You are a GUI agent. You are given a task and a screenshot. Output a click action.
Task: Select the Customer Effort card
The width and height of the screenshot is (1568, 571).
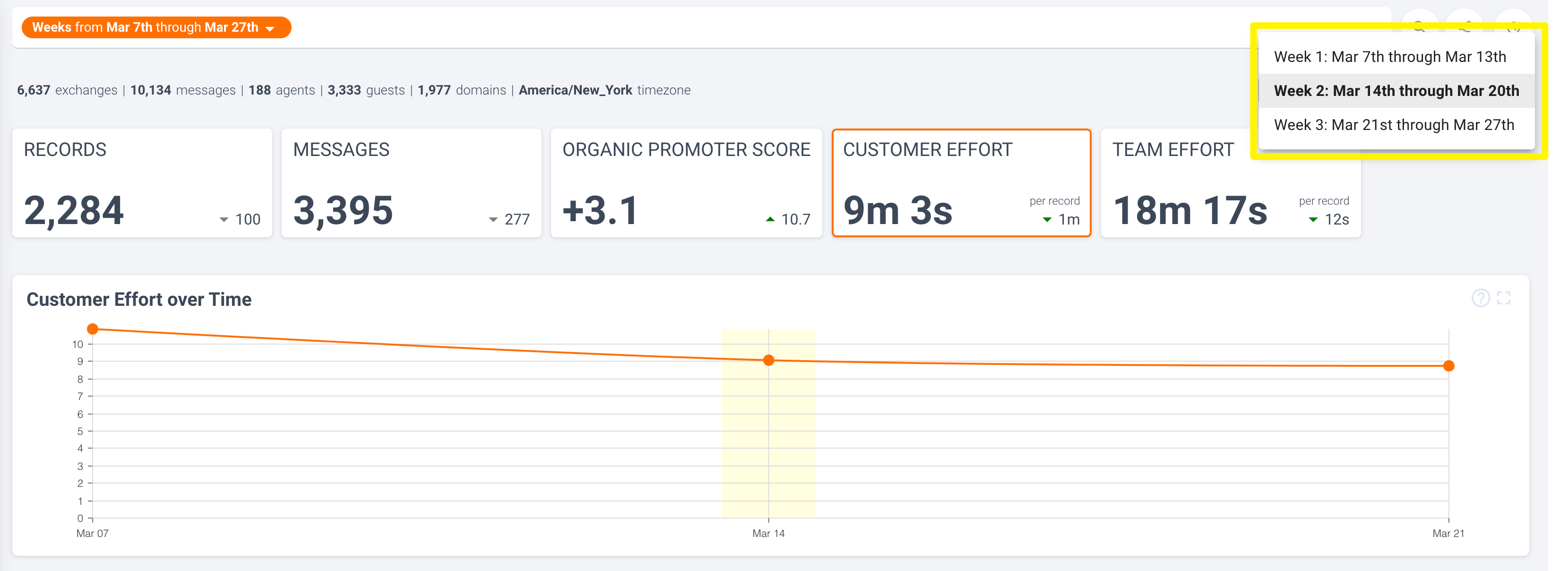pyautogui.click(x=961, y=182)
